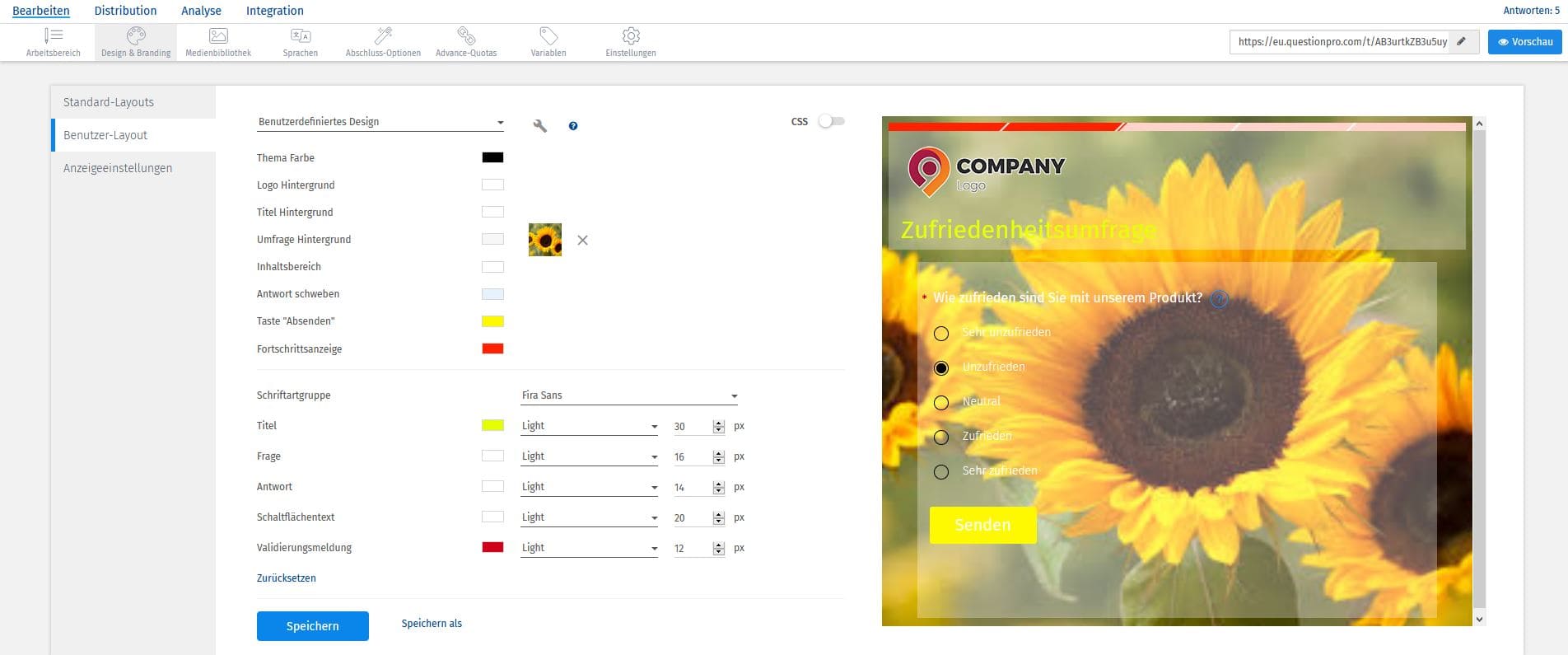
Task: Open the Benutzerdefiniertes Design dropdown
Action: (x=380, y=122)
